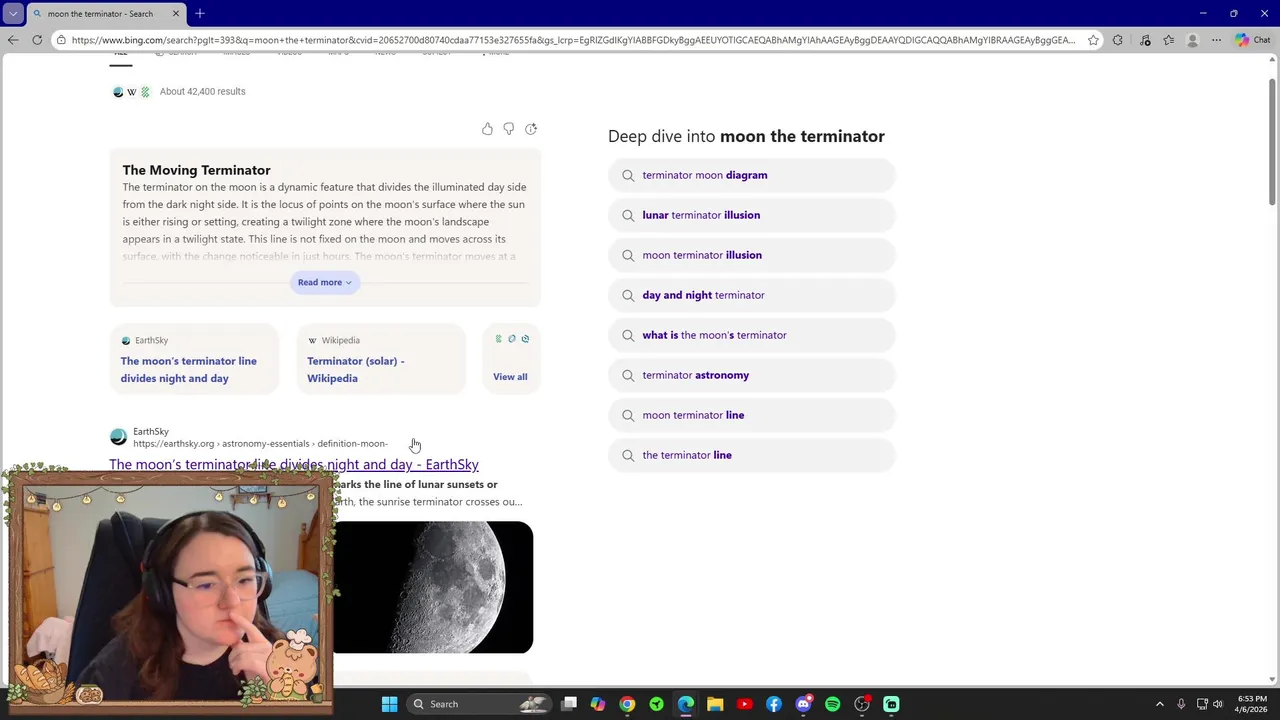Focus the Bing URL address bar

pos(573,40)
